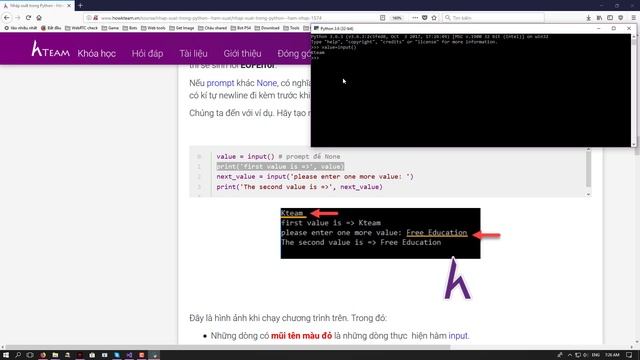Click the code block vertical scrollbar
The width and height of the screenshot is (640, 360).
(x=588, y=171)
